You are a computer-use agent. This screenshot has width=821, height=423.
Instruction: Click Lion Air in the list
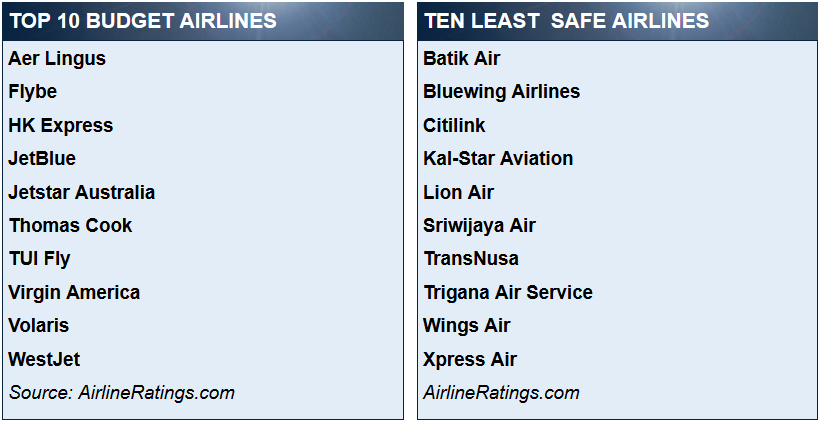(459, 192)
